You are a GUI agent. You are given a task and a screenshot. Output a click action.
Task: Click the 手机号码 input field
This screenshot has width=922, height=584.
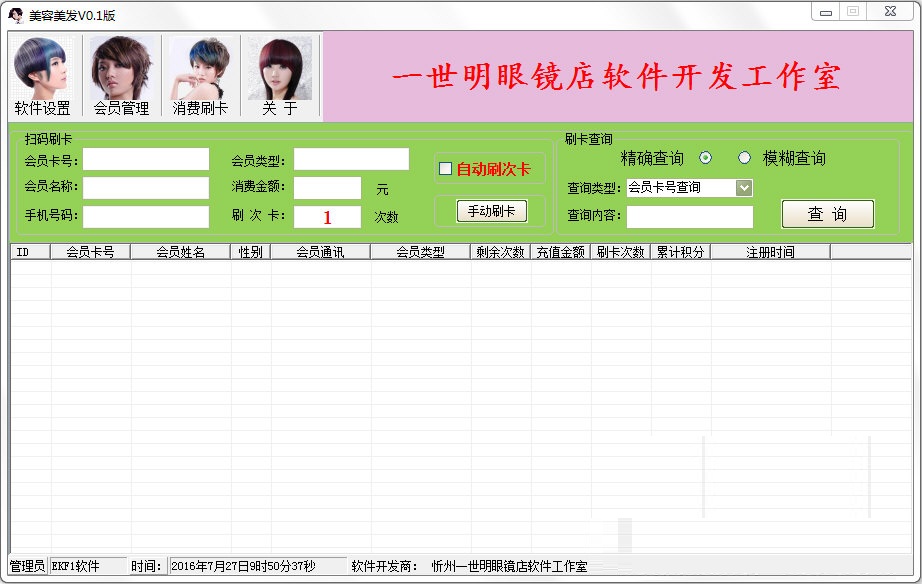point(146,217)
